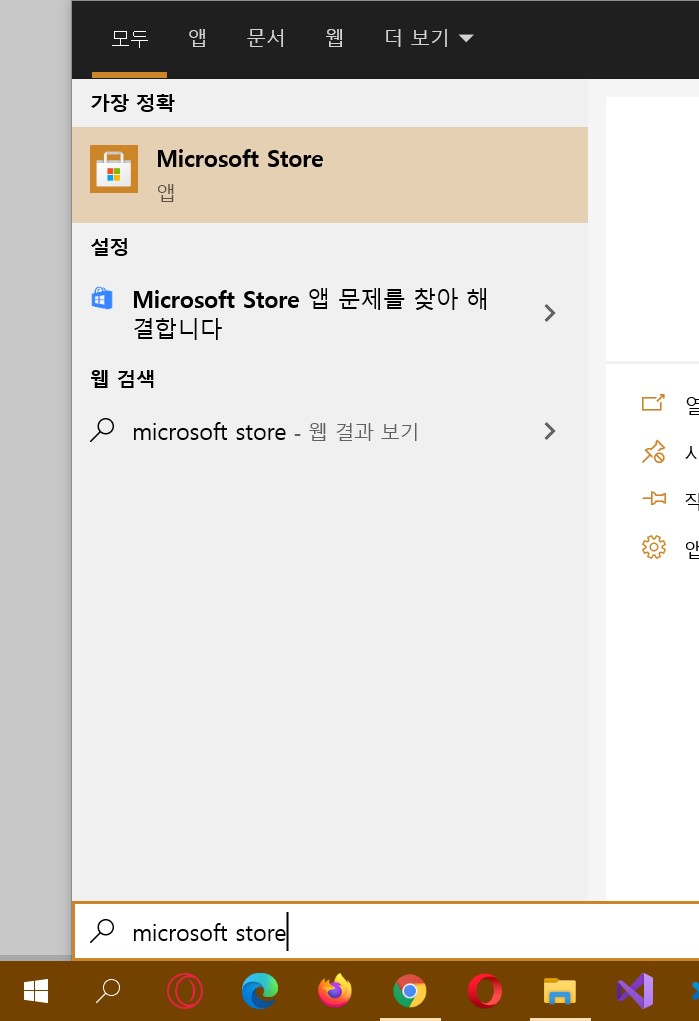Switch to the 웹 tab

click(334, 38)
